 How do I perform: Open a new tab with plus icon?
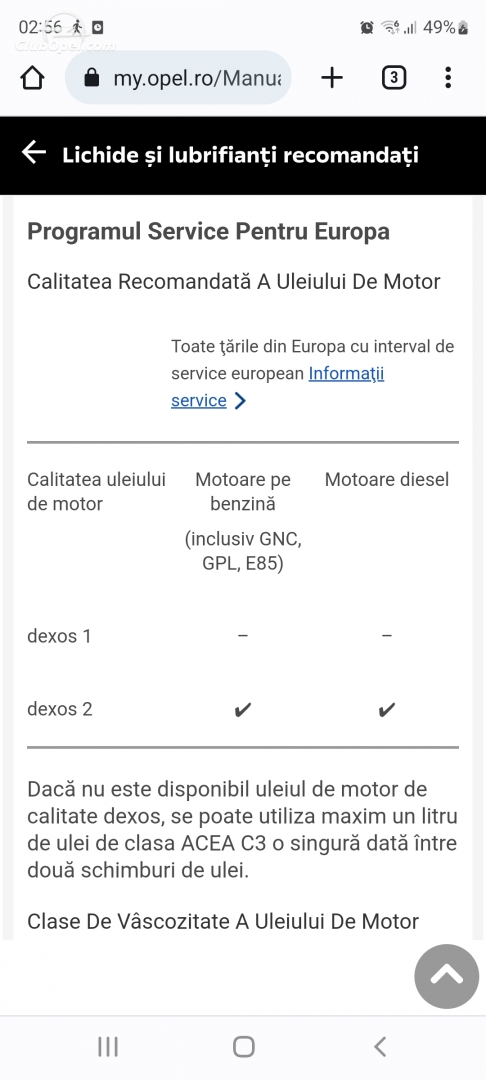tap(332, 78)
